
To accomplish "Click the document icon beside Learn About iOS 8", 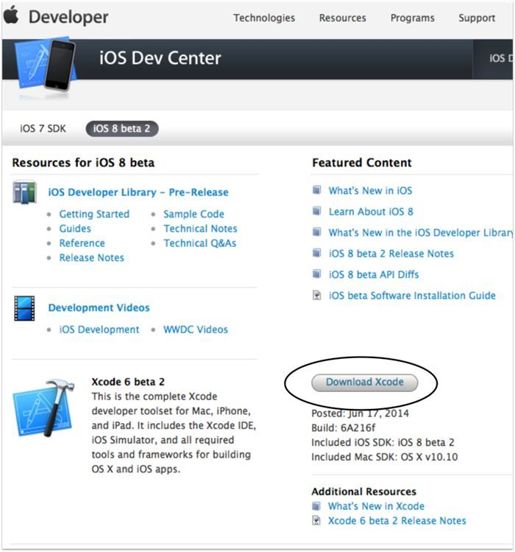I will [x=317, y=211].
